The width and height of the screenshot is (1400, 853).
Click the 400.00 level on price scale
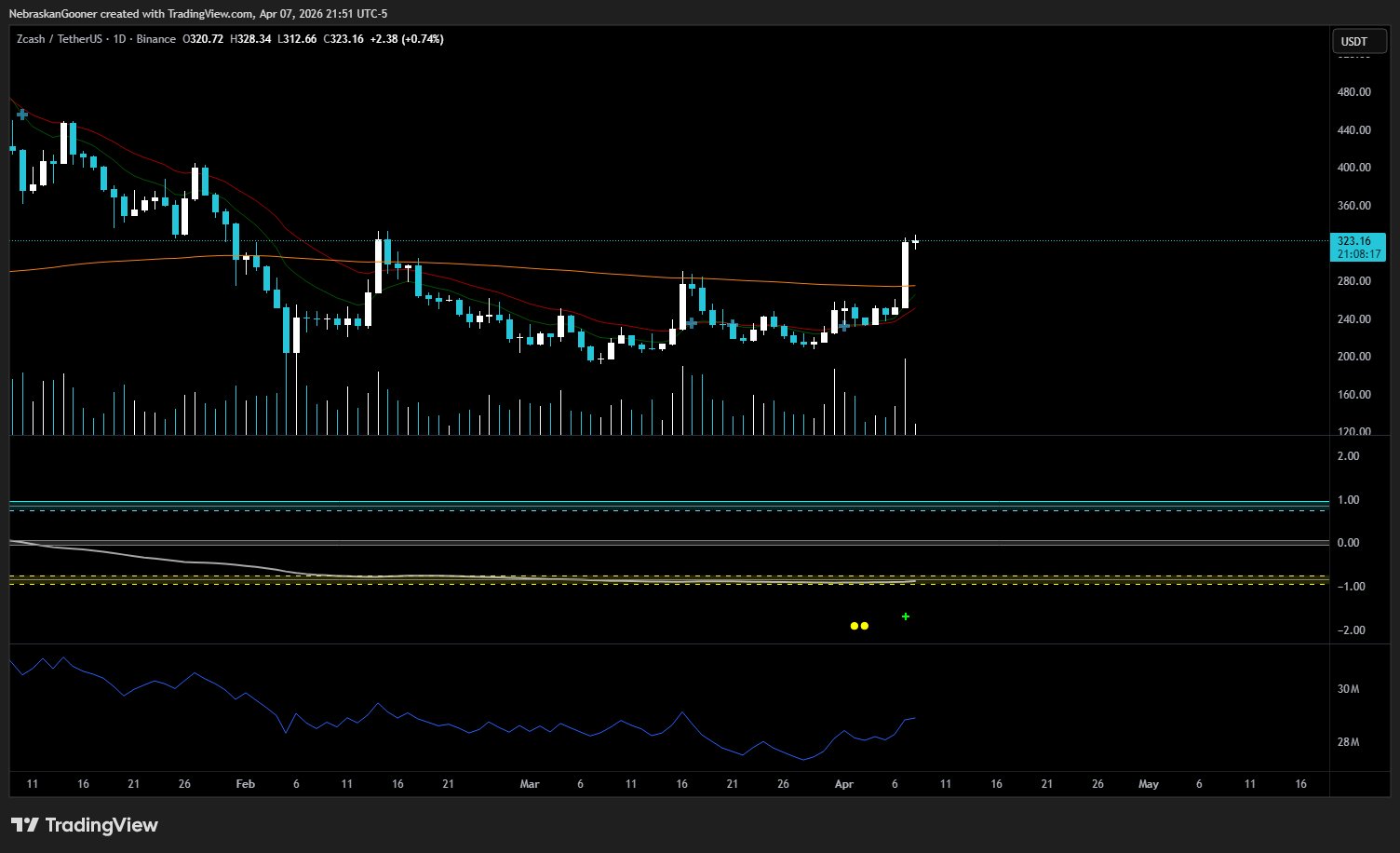pyautogui.click(x=1353, y=168)
